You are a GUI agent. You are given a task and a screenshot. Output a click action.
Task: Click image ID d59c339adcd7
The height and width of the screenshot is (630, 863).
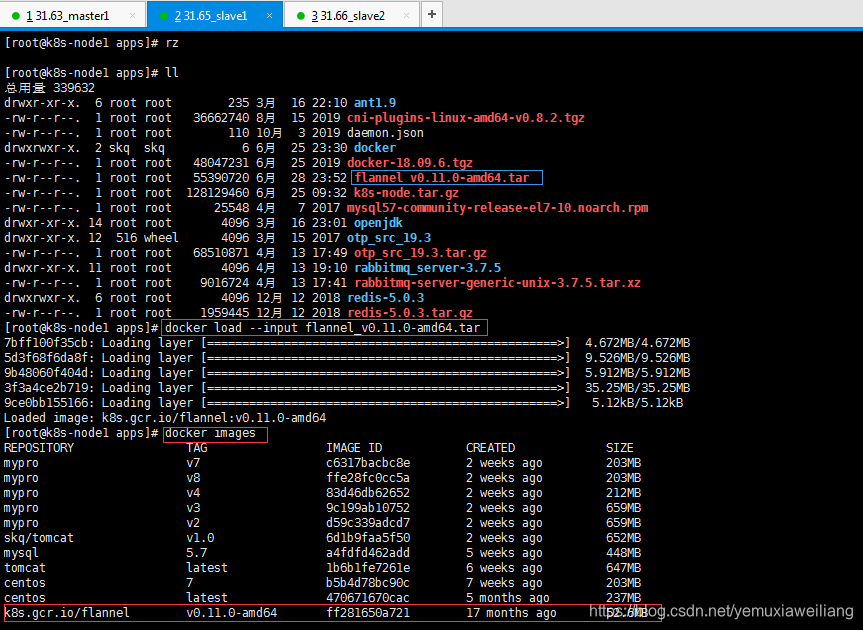click(368, 523)
